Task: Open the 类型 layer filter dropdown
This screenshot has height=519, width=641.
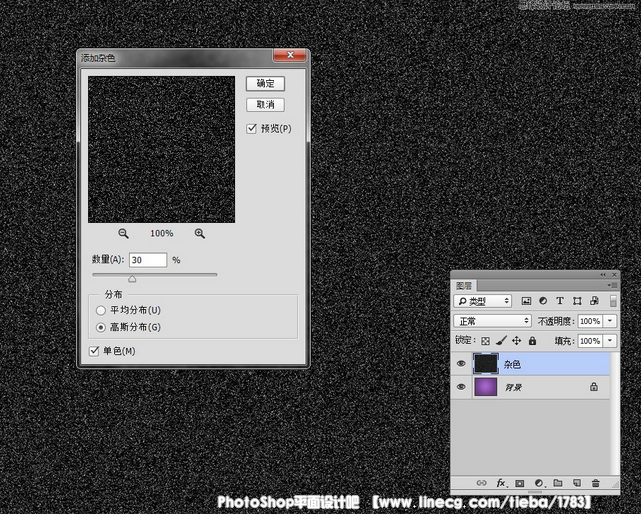Action: [483, 301]
